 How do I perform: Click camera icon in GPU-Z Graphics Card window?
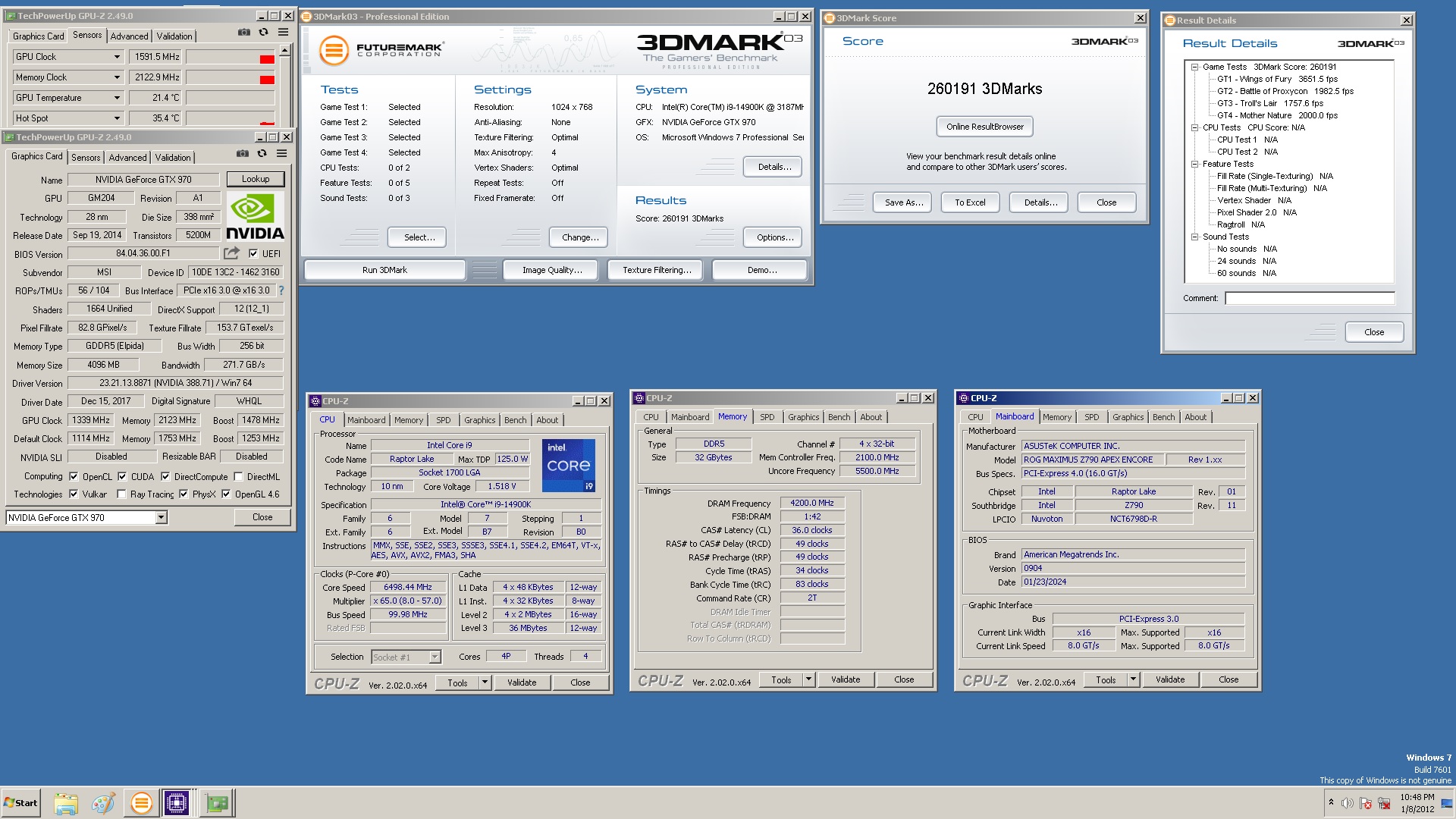coord(242,154)
